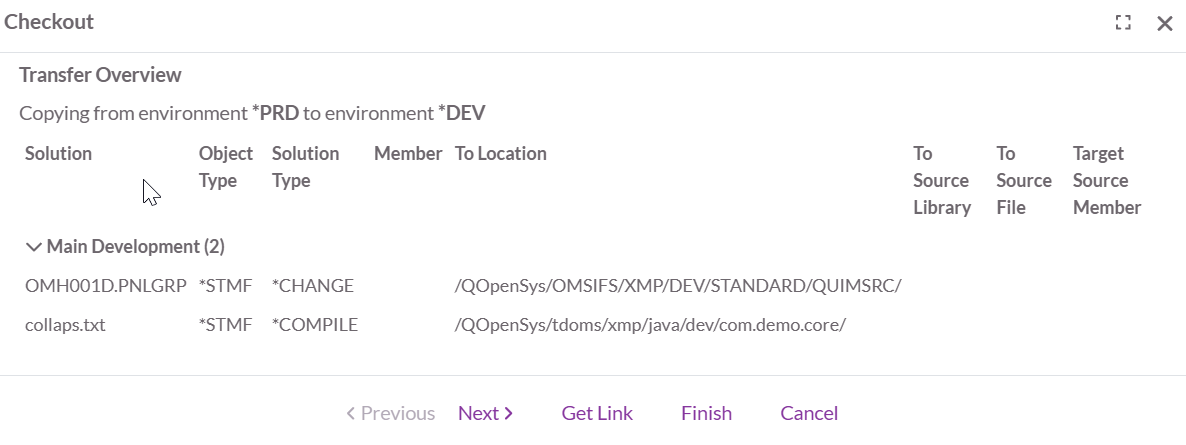Click the To Location column header

point(500,154)
